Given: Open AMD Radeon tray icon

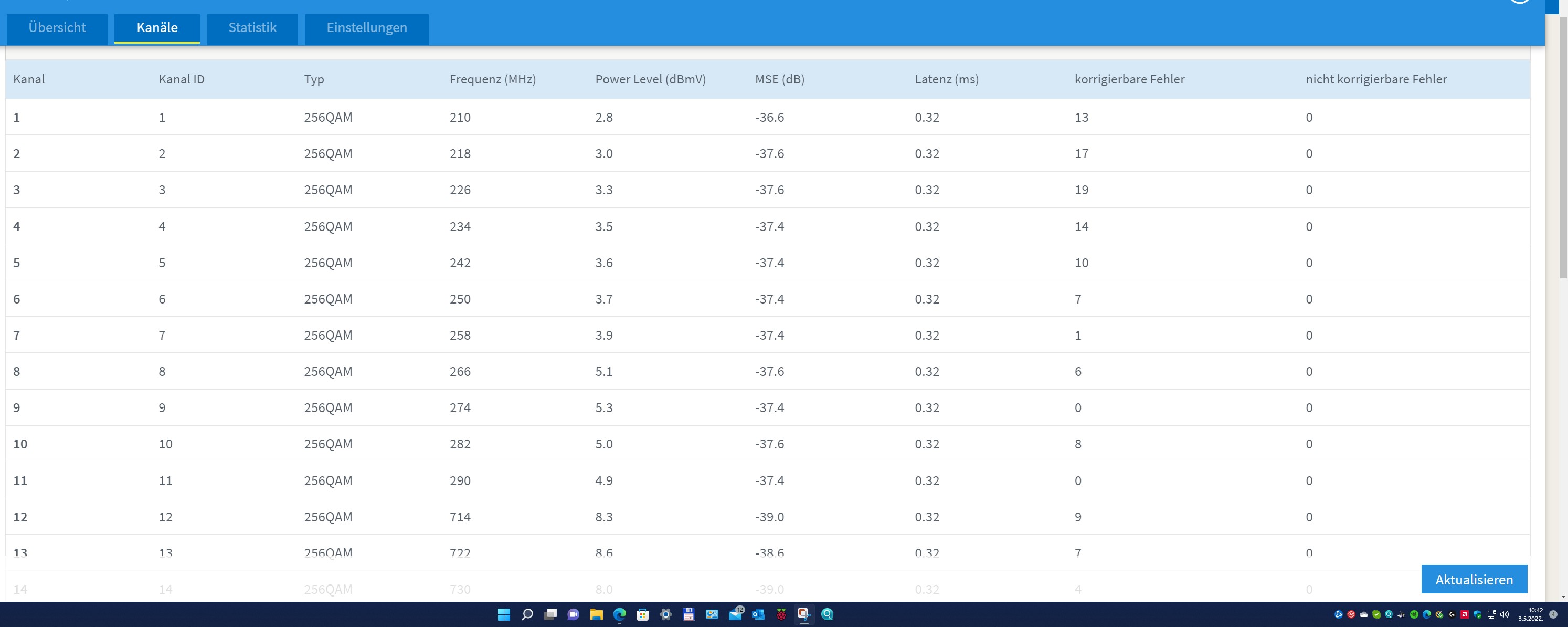Looking at the screenshot, I should point(1465,614).
